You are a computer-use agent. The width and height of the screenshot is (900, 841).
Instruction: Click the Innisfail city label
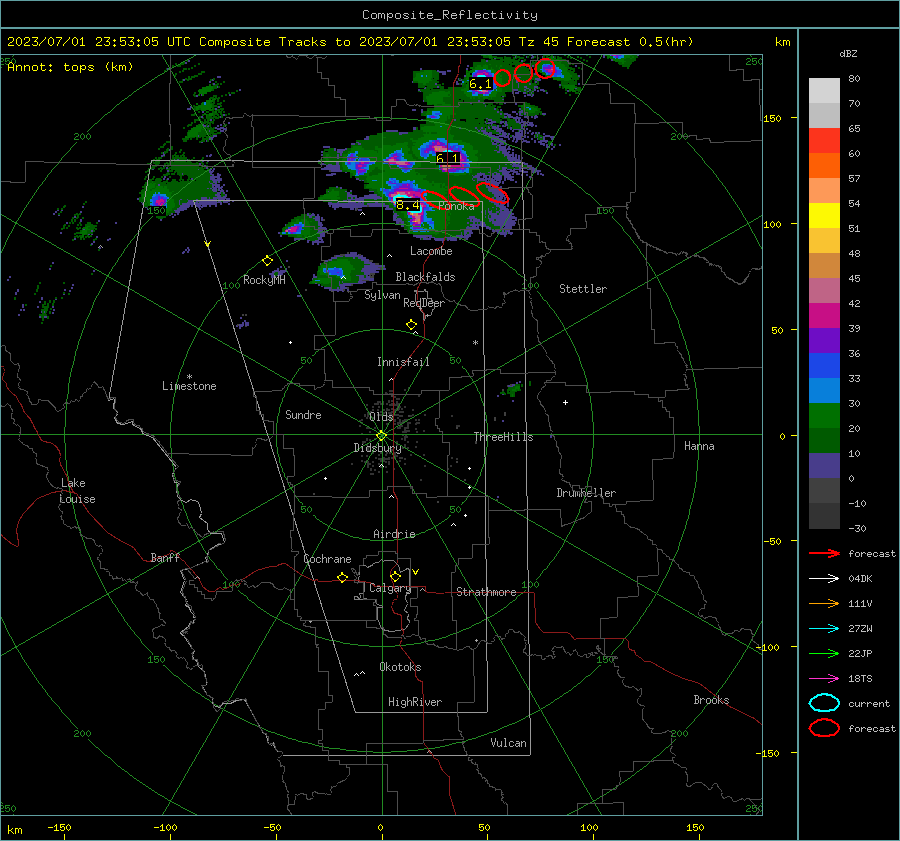pyautogui.click(x=403, y=362)
